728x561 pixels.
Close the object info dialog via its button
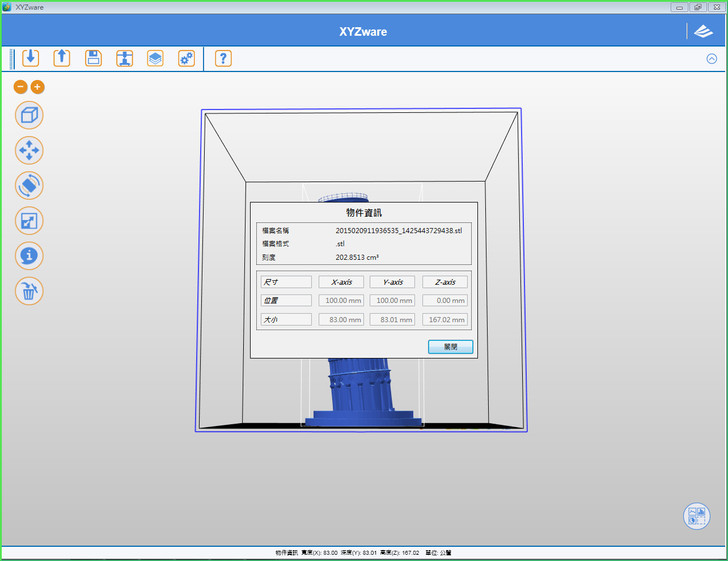point(450,346)
